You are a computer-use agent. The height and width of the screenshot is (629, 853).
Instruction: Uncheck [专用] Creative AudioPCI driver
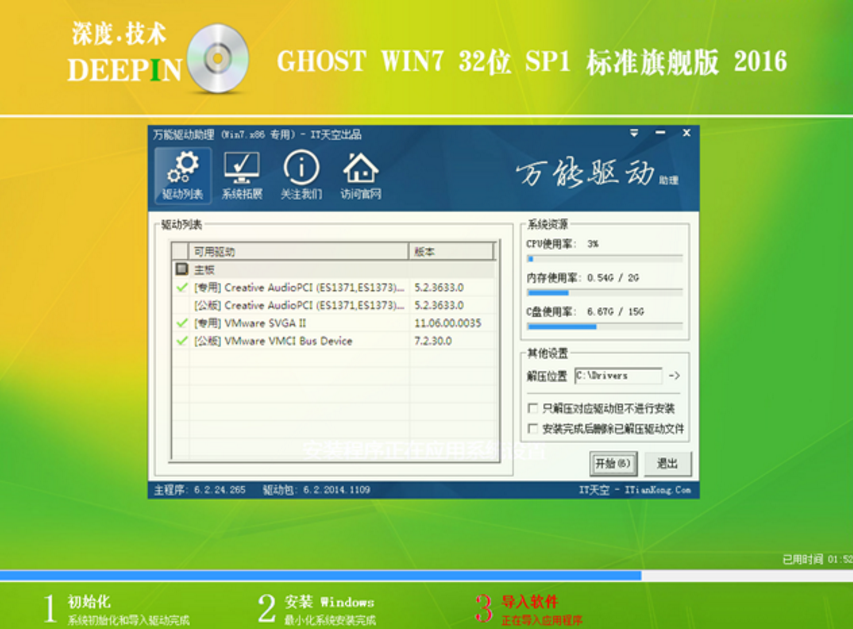182,287
